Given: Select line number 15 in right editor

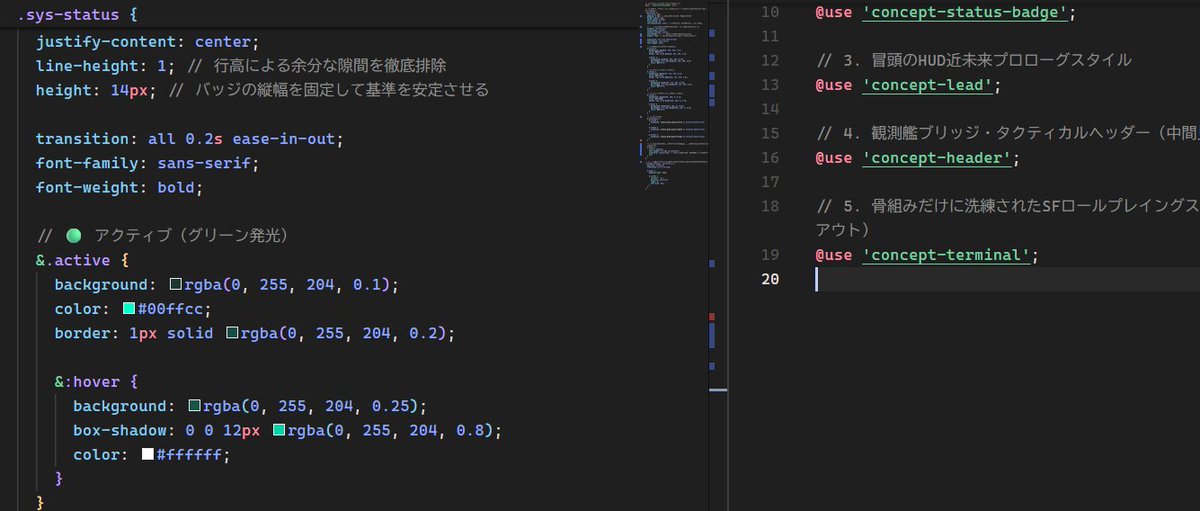Looking at the screenshot, I should click(x=768, y=133).
